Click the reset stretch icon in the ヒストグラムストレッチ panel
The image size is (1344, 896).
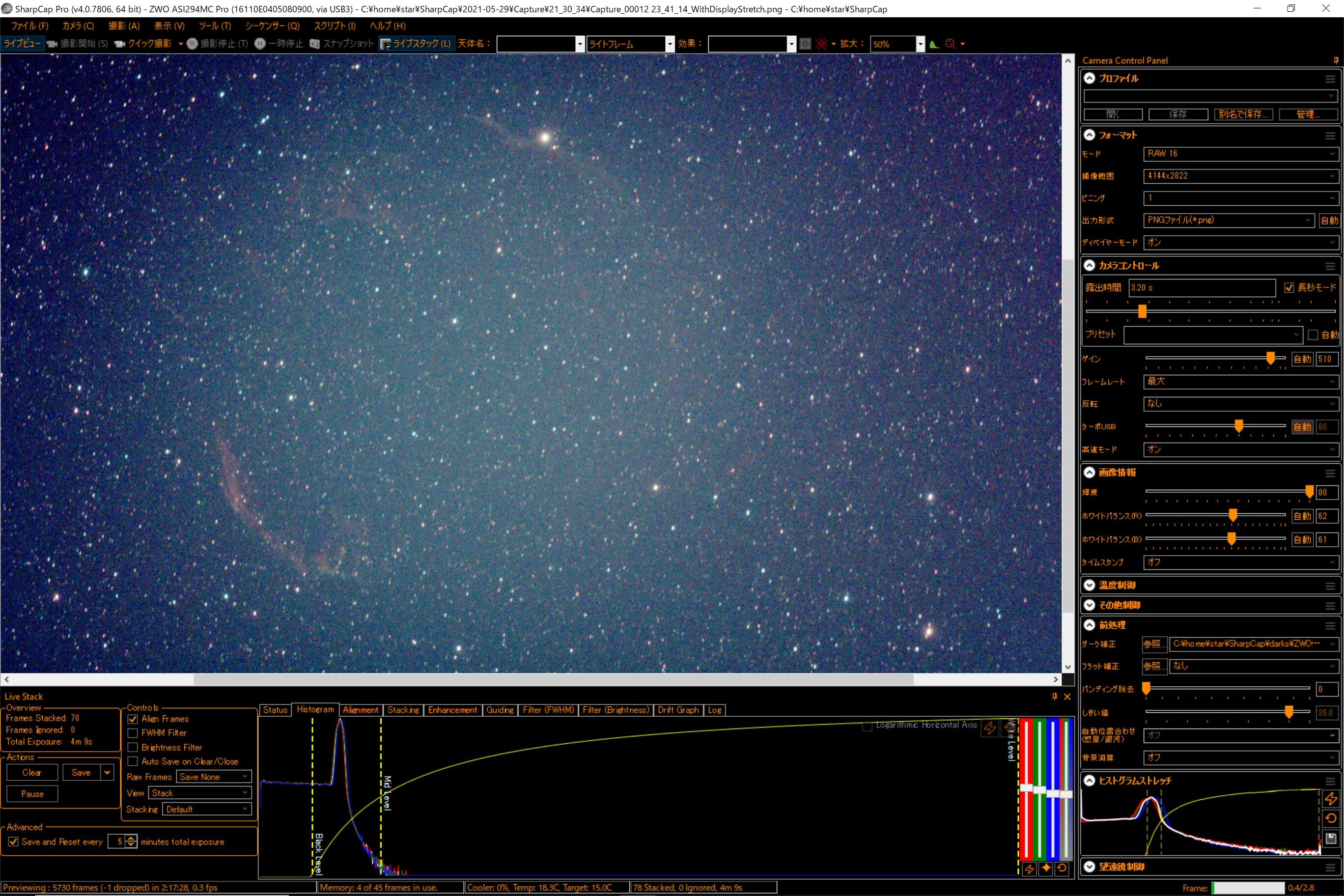[x=1331, y=818]
